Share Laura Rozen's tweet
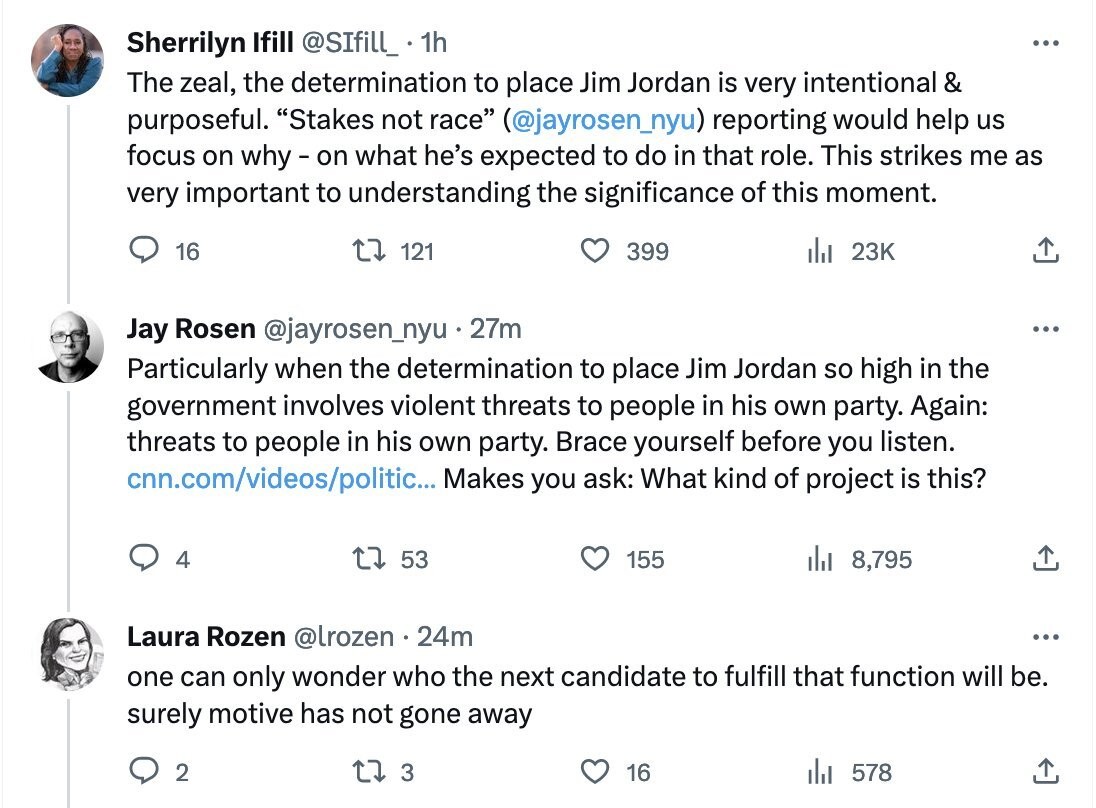Image resolution: width=1096 pixels, height=808 pixels. click(1045, 771)
